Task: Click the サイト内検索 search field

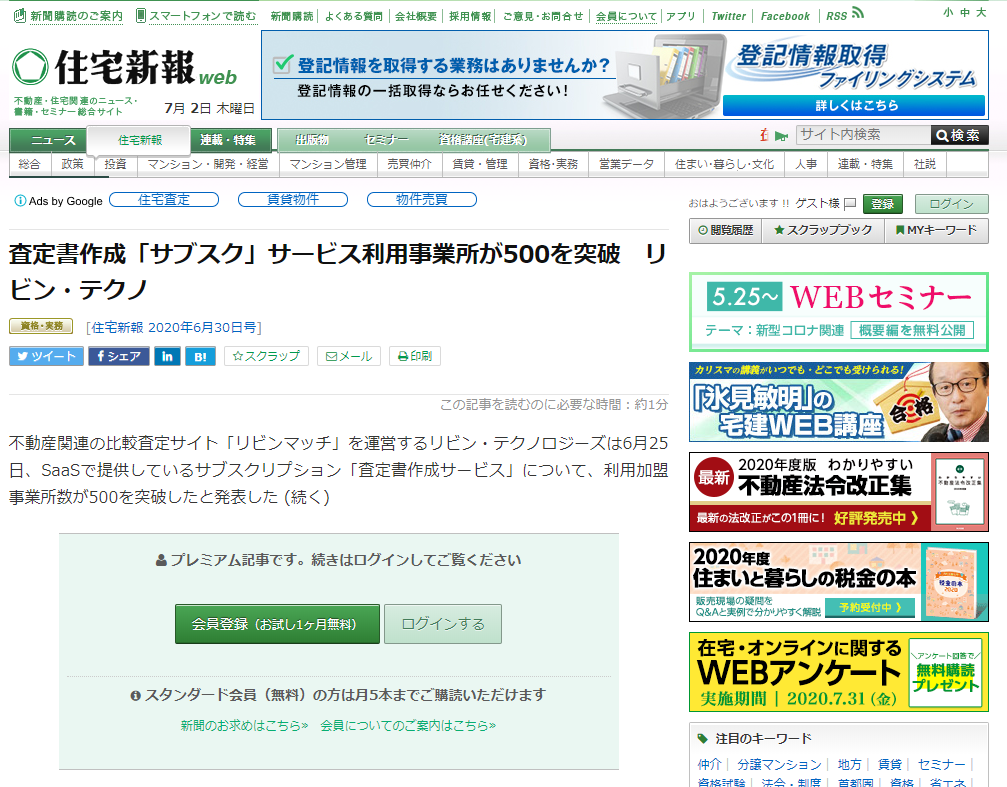Action: 863,135
